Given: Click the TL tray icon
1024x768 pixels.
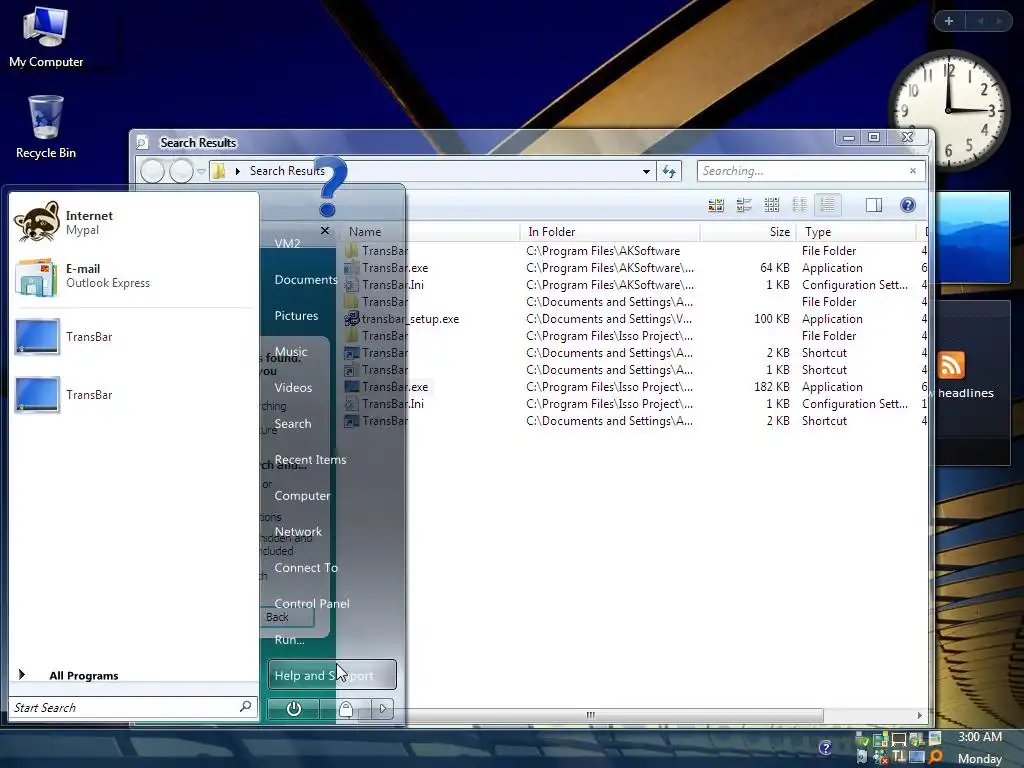Looking at the screenshot, I should coord(899,757).
